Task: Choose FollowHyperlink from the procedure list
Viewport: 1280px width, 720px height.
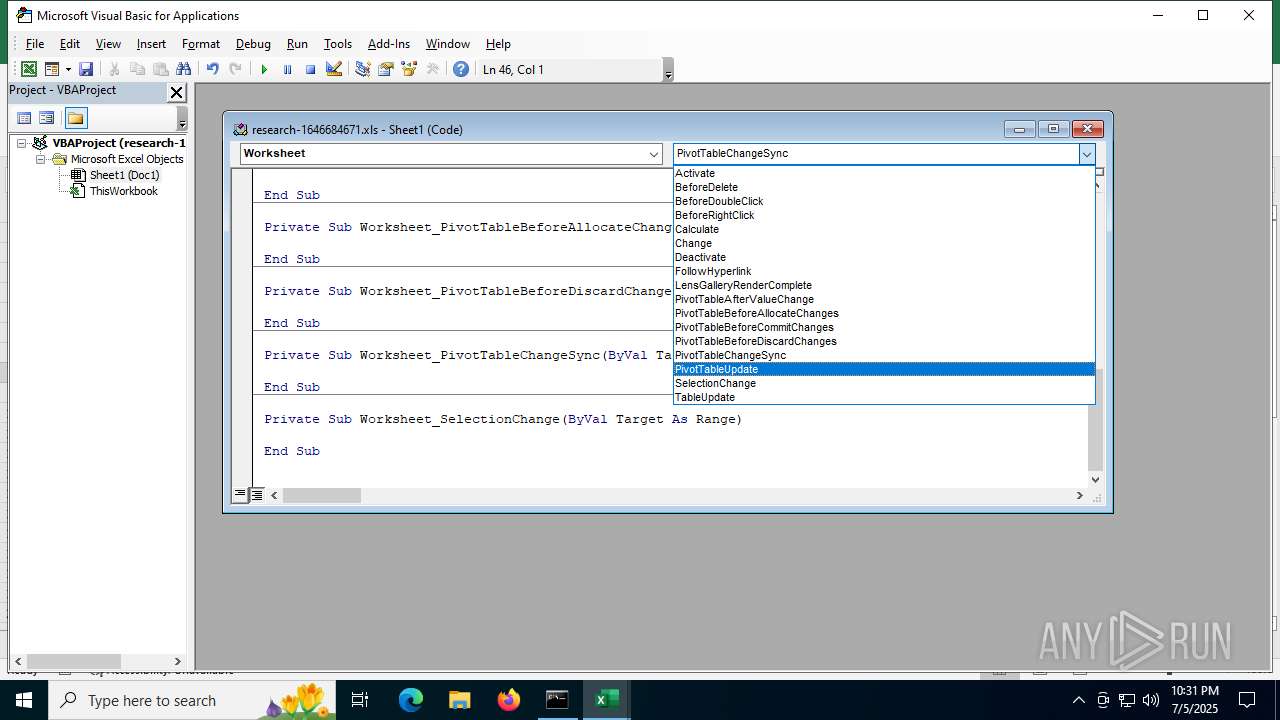Action: (x=884, y=271)
